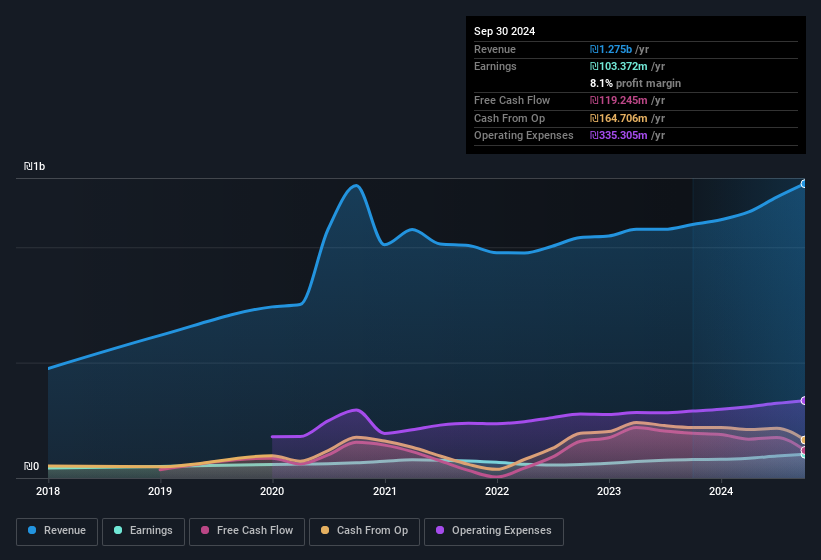Screen dimensions: 821x560
Task: Click the Revenue endpoint marker on blue line
Action: [x=804, y=184]
